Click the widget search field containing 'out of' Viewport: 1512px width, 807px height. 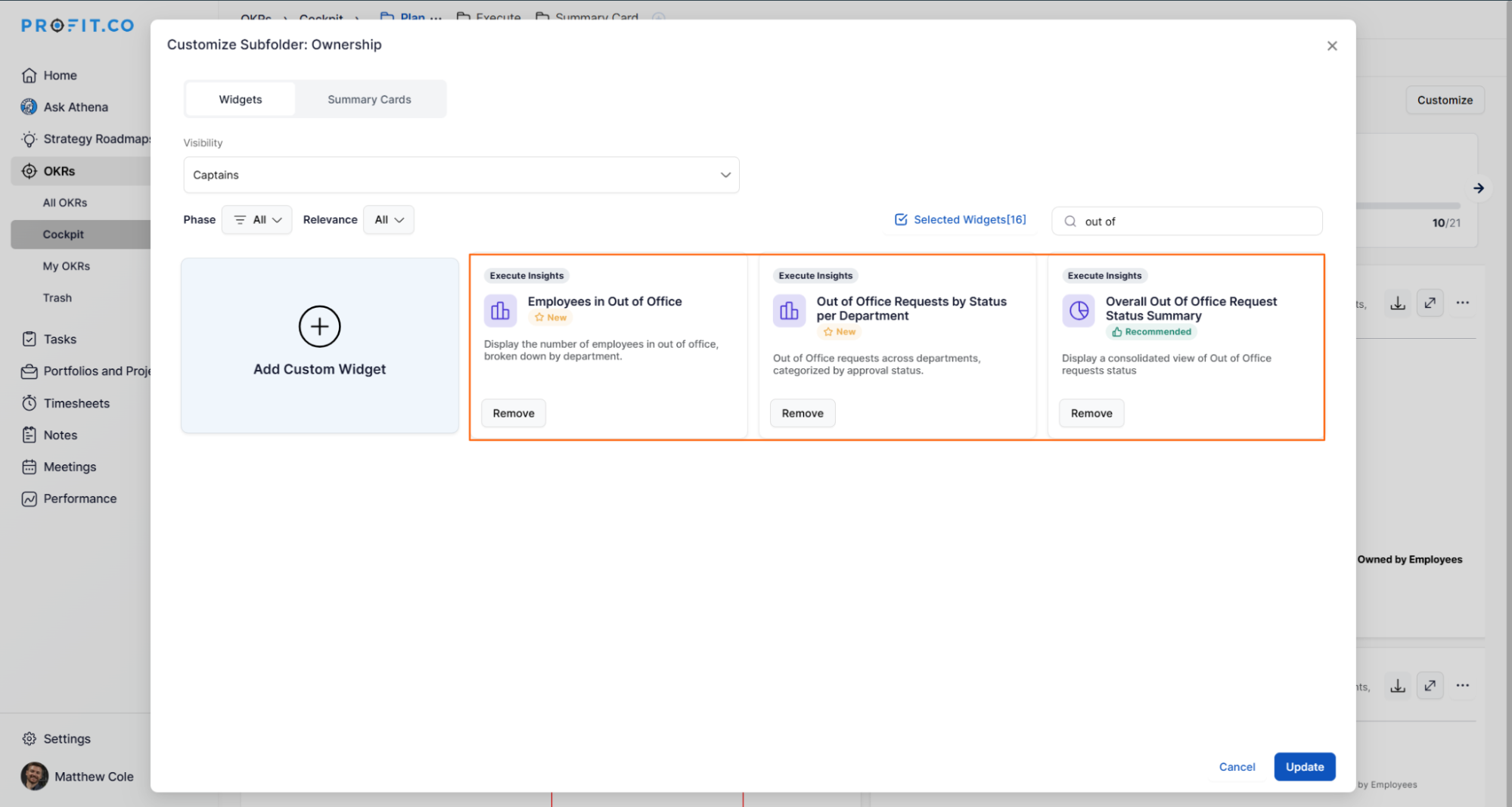(1195, 222)
